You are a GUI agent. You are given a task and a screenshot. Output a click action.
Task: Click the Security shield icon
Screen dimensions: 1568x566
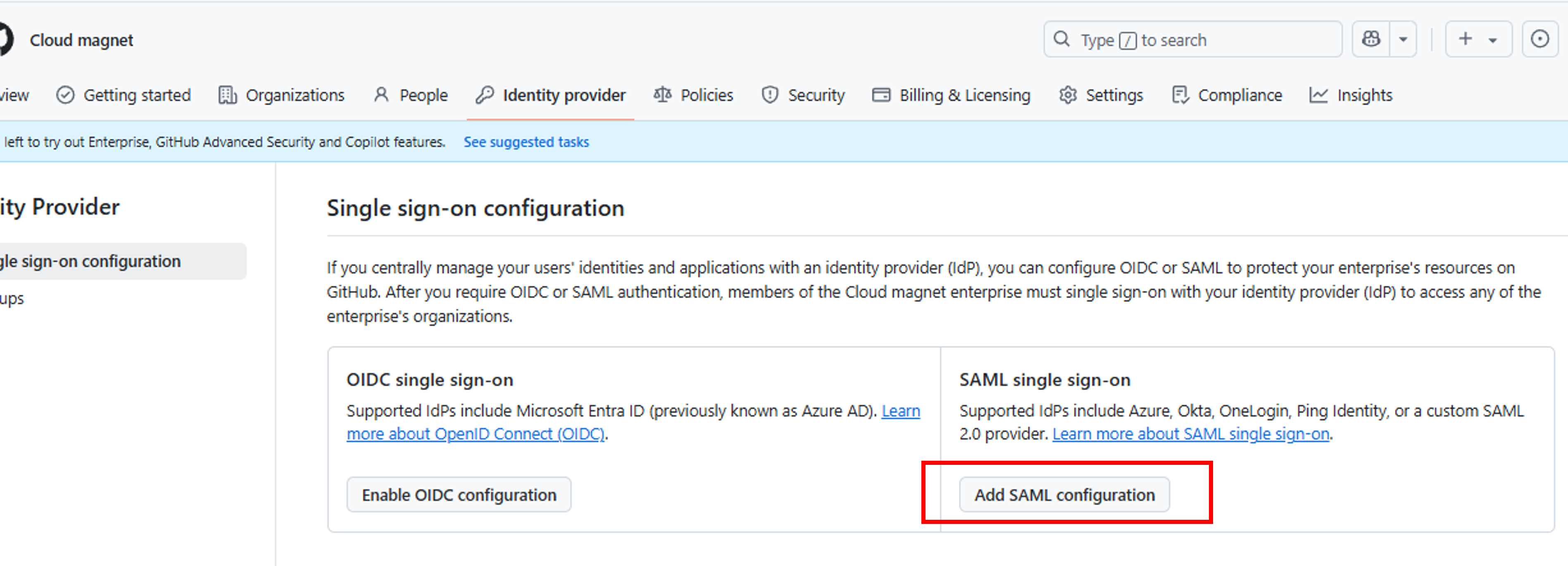(x=770, y=95)
